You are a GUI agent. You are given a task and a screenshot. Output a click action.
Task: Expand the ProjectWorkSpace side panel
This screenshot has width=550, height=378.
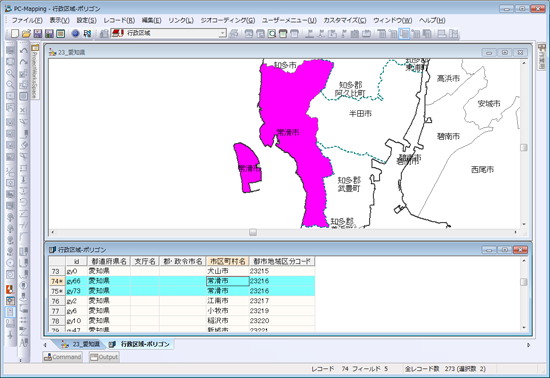(35, 72)
